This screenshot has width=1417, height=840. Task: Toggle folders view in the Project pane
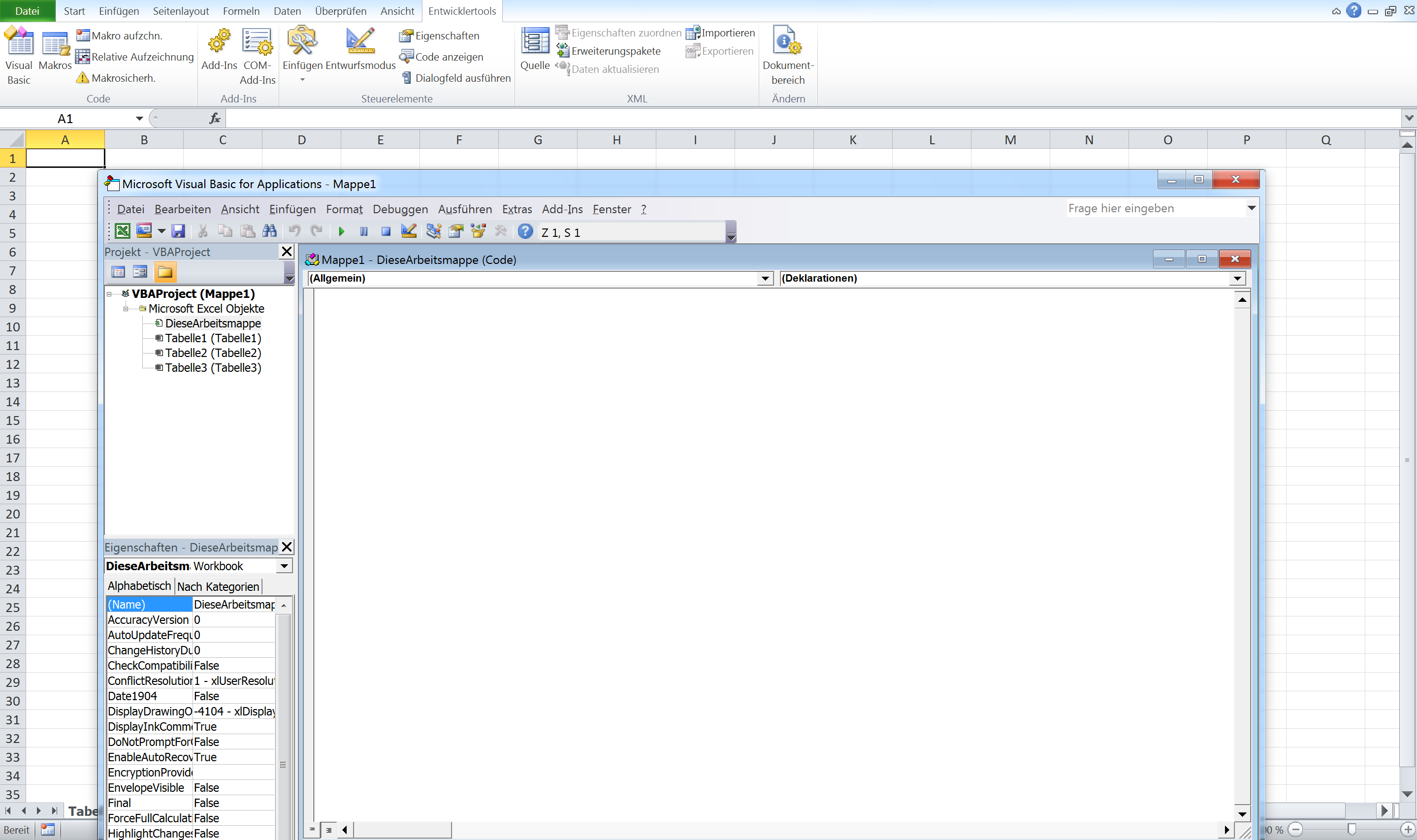point(165,272)
